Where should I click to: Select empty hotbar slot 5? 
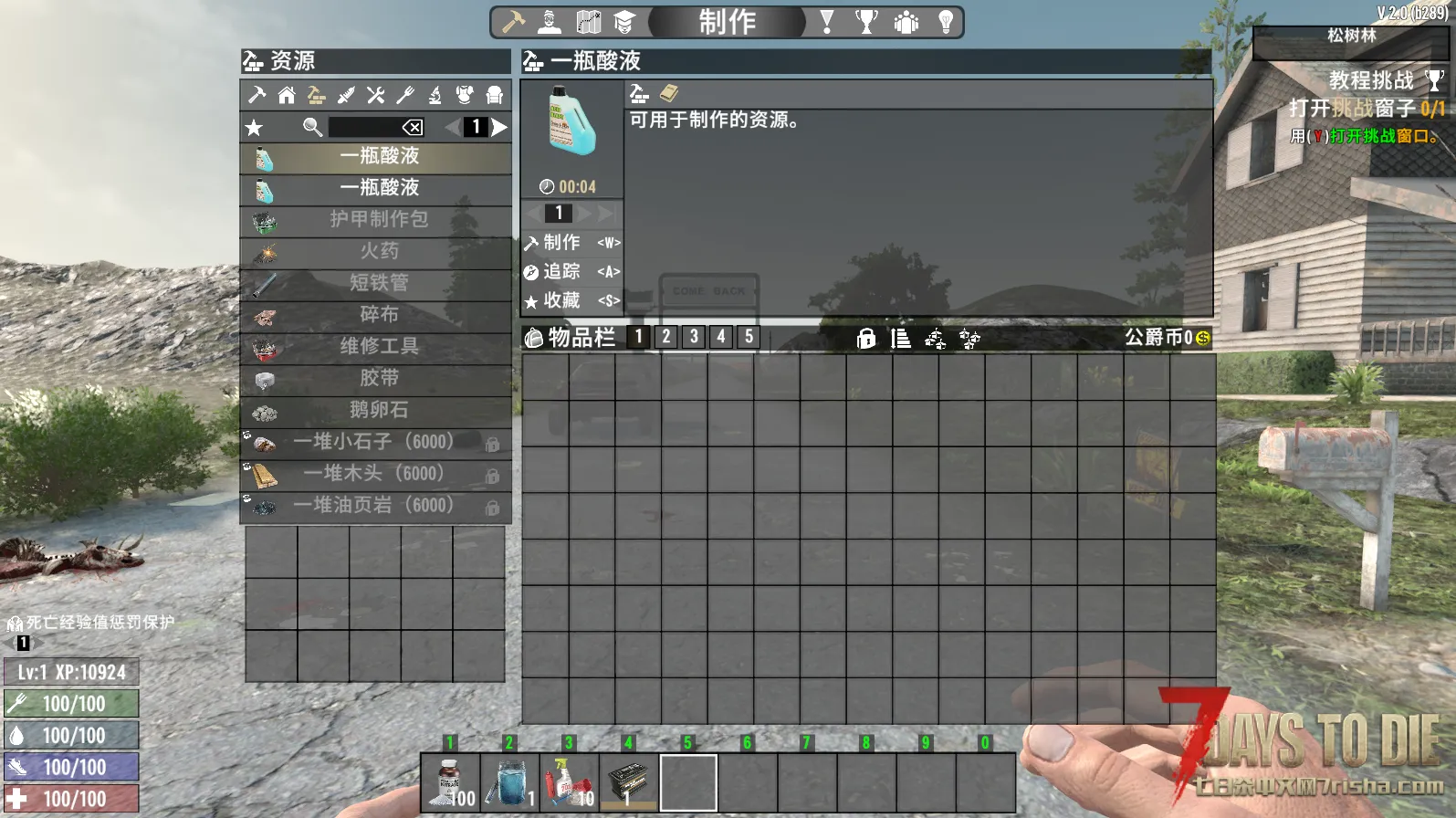[x=688, y=782]
